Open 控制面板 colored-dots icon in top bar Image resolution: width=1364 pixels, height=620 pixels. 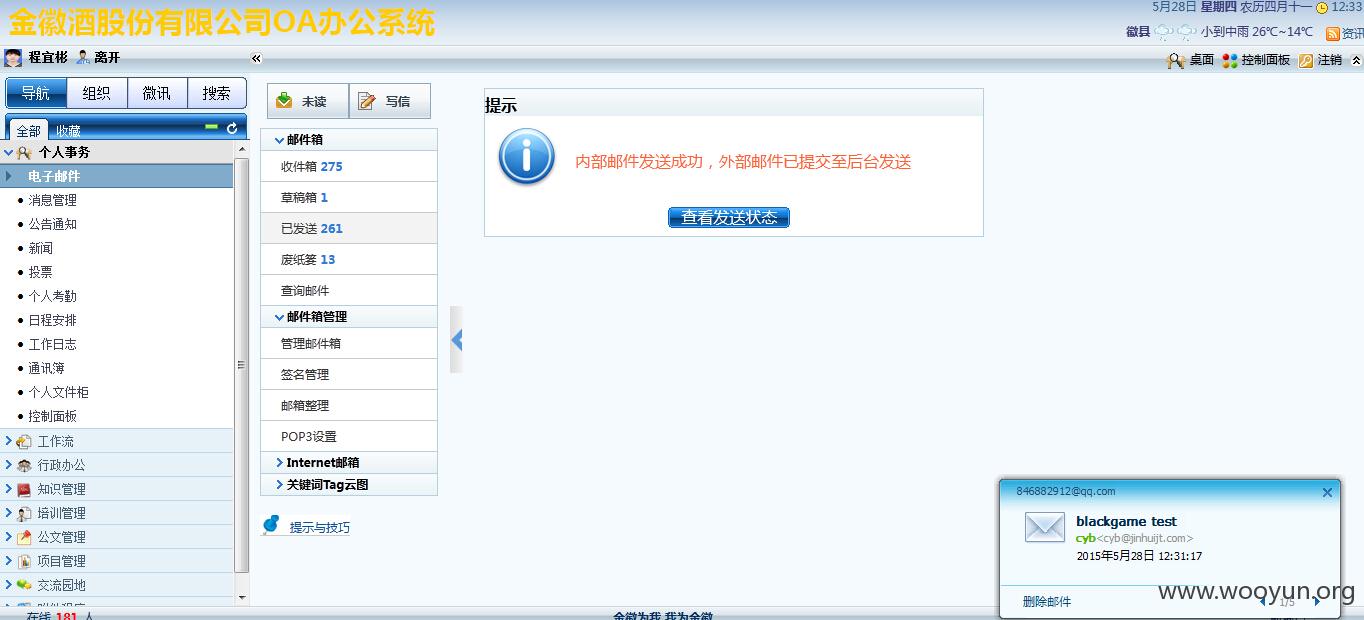[1229, 60]
